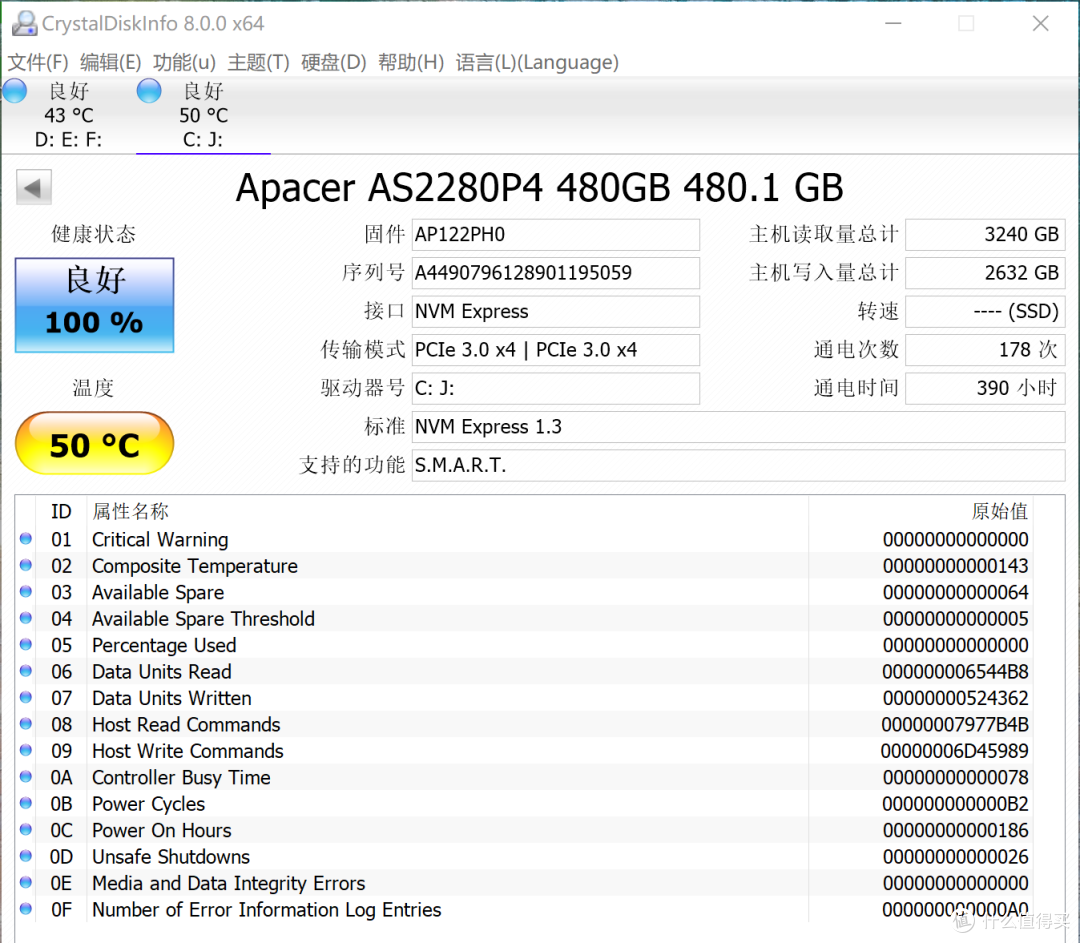
Task: Click the status dot beside Critical Warning
Action: [x=26, y=539]
